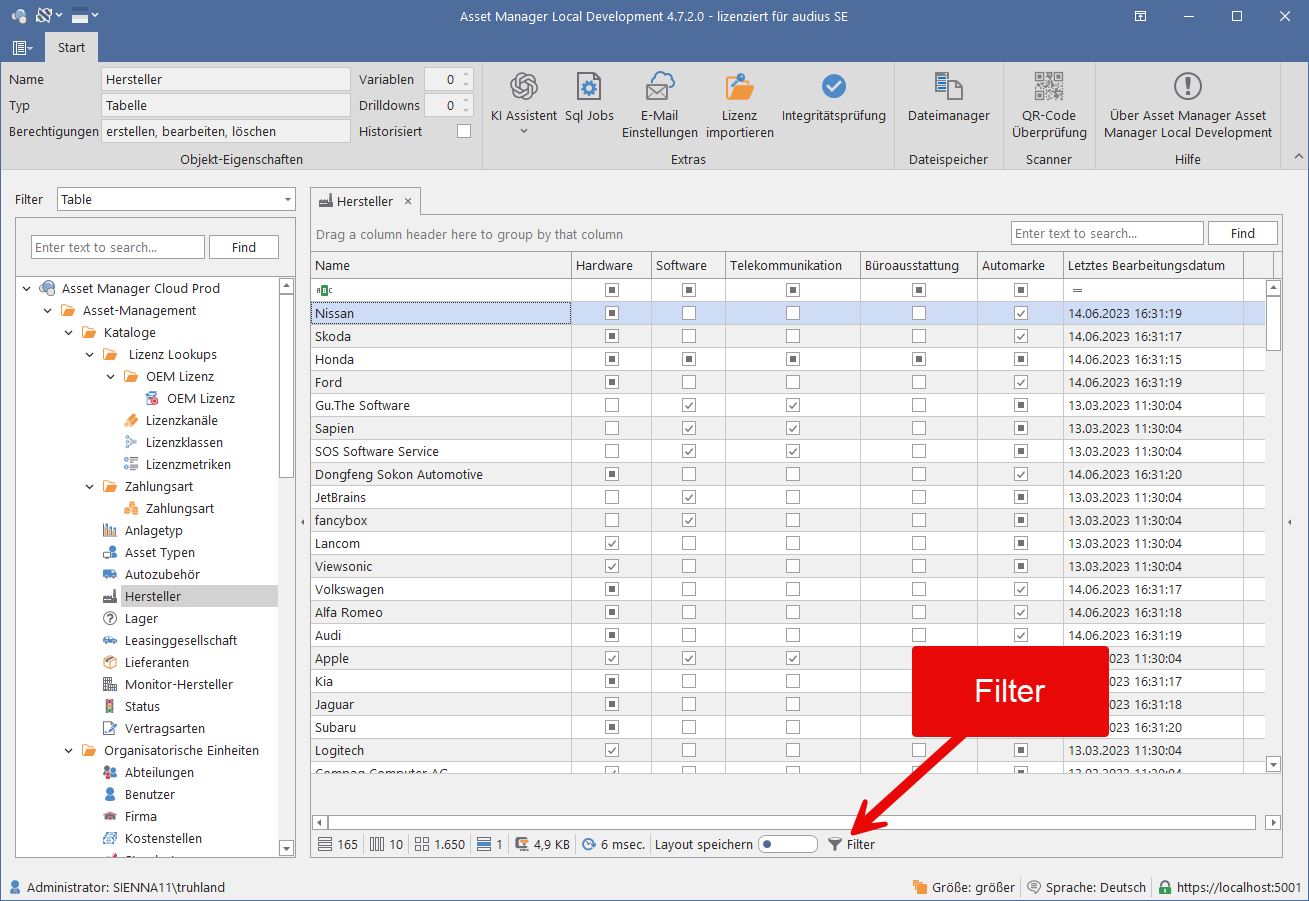The height and width of the screenshot is (901, 1309).
Task: Click Find button above the grid
Action: click(1243, 233)
